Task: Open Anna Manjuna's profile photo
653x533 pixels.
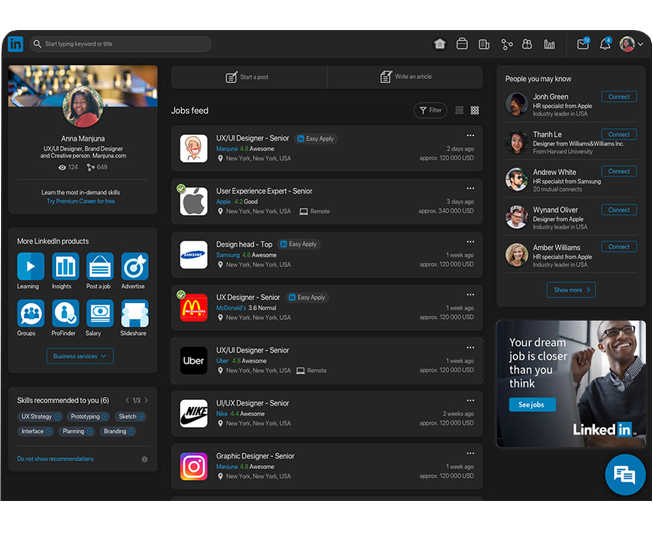Action: [x=82, y=107]
